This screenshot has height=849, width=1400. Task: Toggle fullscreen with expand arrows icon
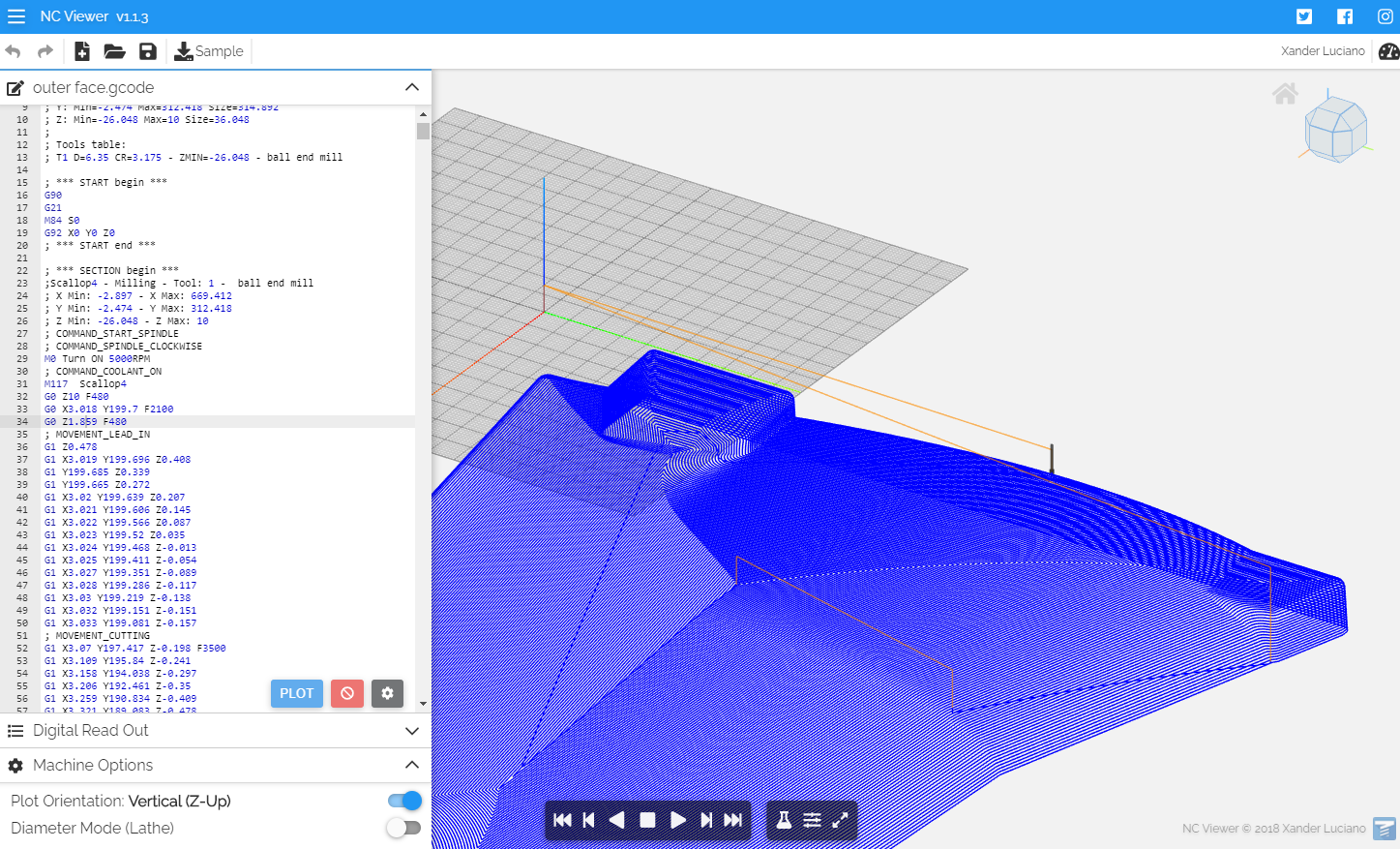(840, 820)
